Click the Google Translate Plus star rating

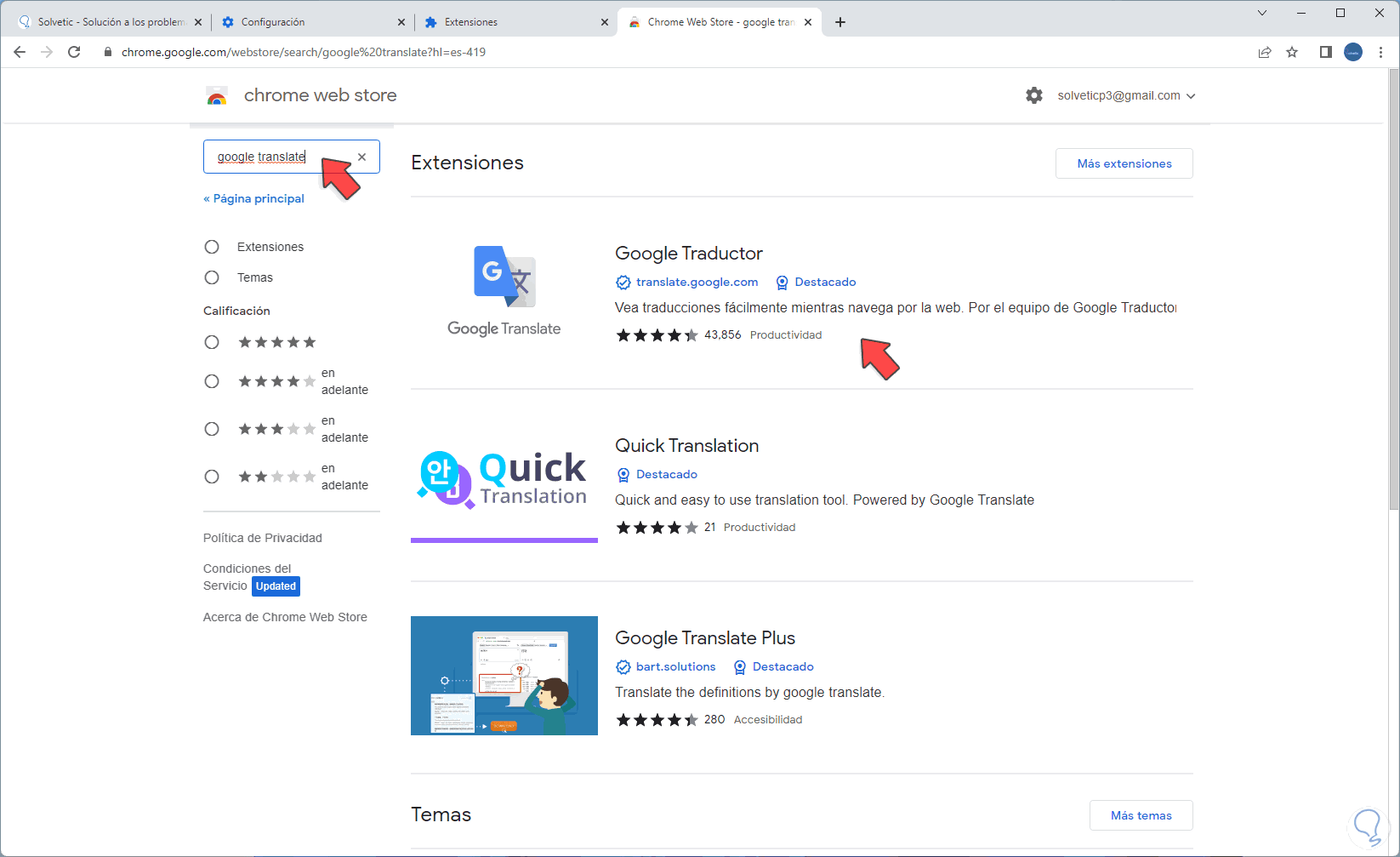(657, 720)
